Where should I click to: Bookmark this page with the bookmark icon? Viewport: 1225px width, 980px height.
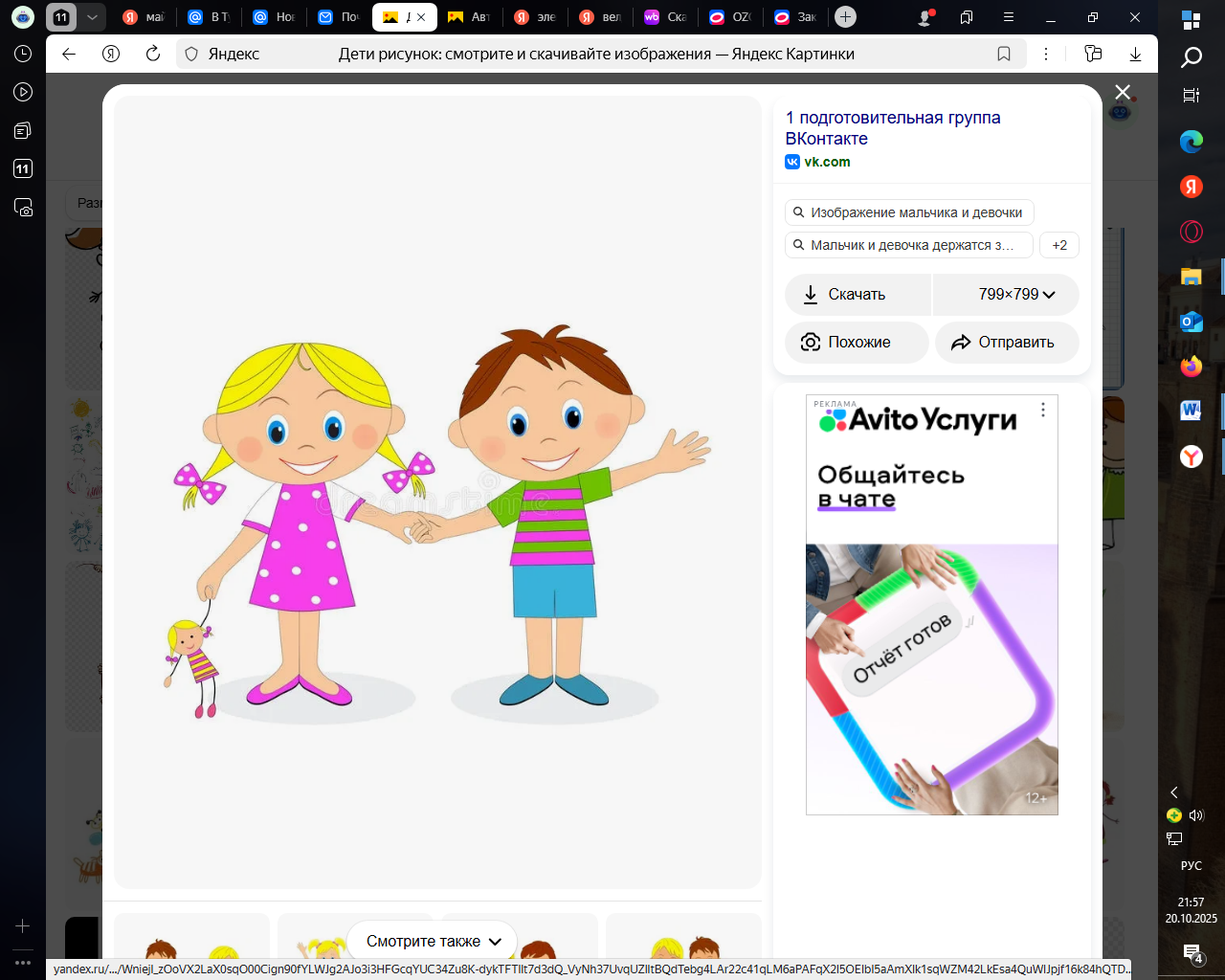click(x=1004, y=54)
